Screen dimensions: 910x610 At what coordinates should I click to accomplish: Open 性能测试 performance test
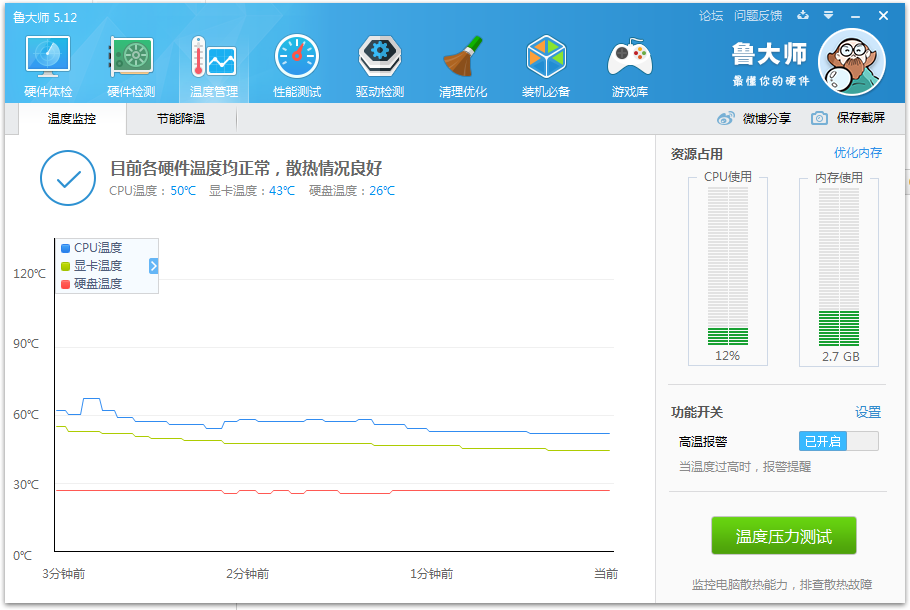(x=297, y=66)
